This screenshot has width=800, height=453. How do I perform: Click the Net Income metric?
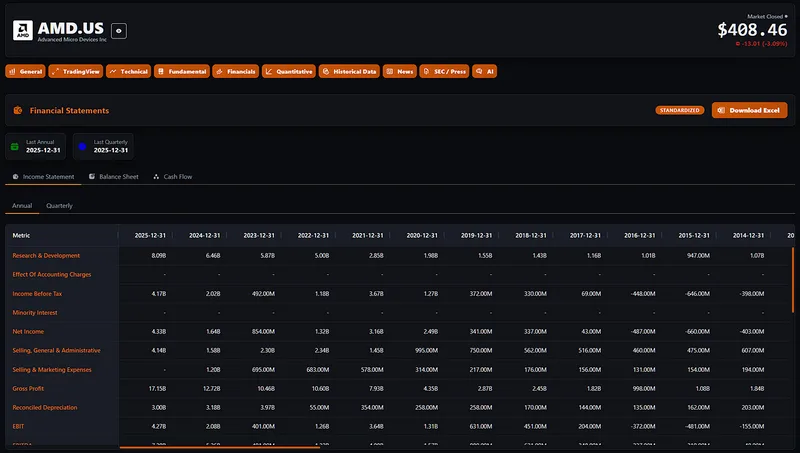click(28, 332)
